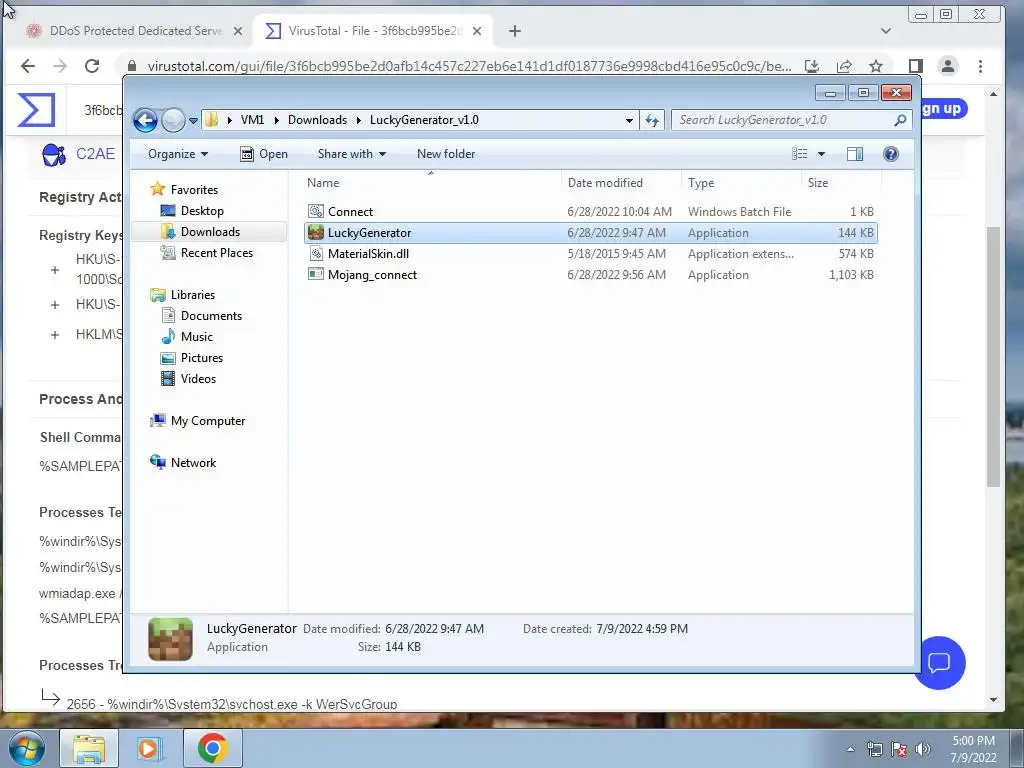1024x768 pixels.
Task: Open the view options dropdown arrow
Action: (822, 154)
